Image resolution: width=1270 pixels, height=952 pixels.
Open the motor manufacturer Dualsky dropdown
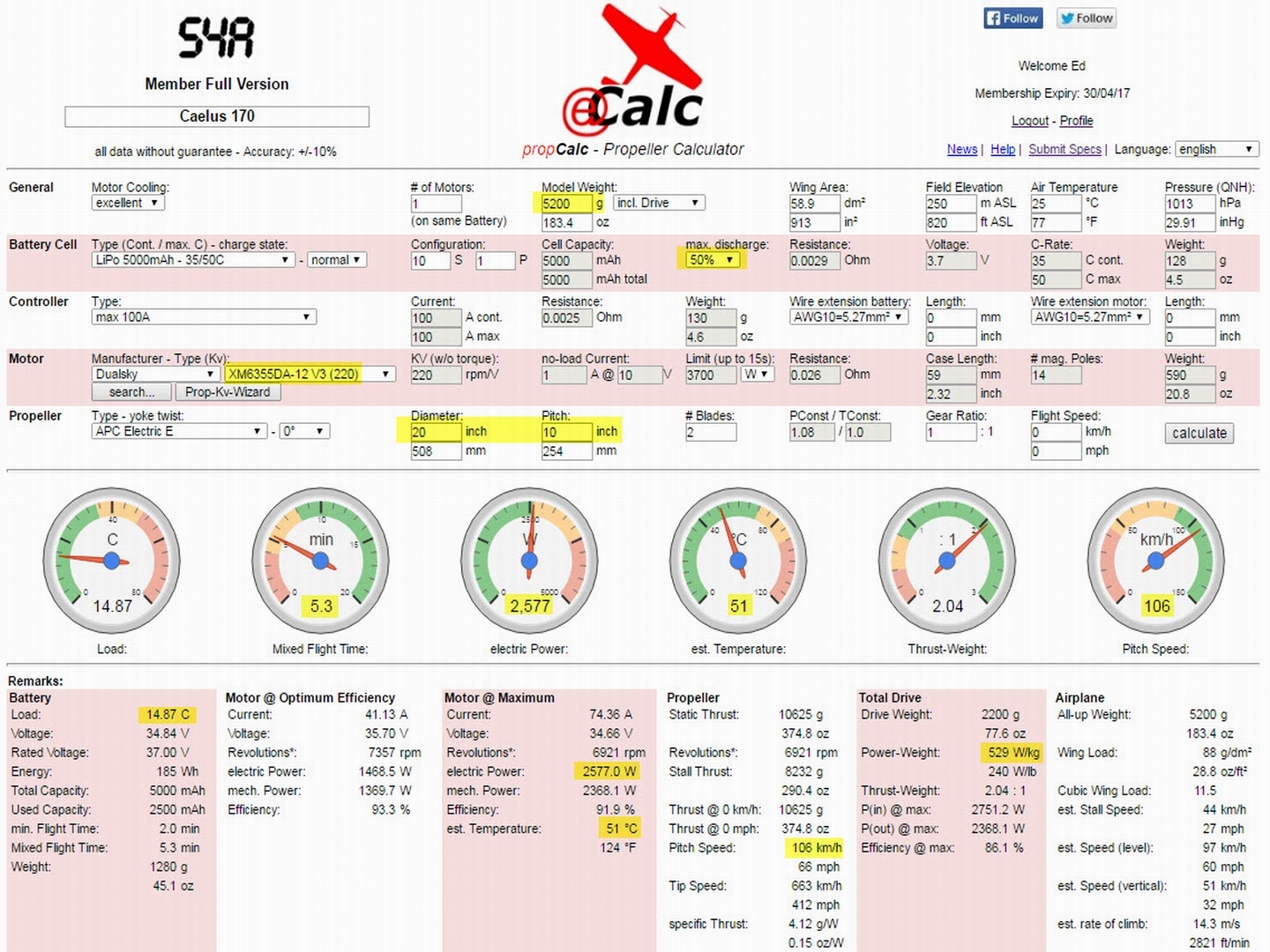point(155,375)
